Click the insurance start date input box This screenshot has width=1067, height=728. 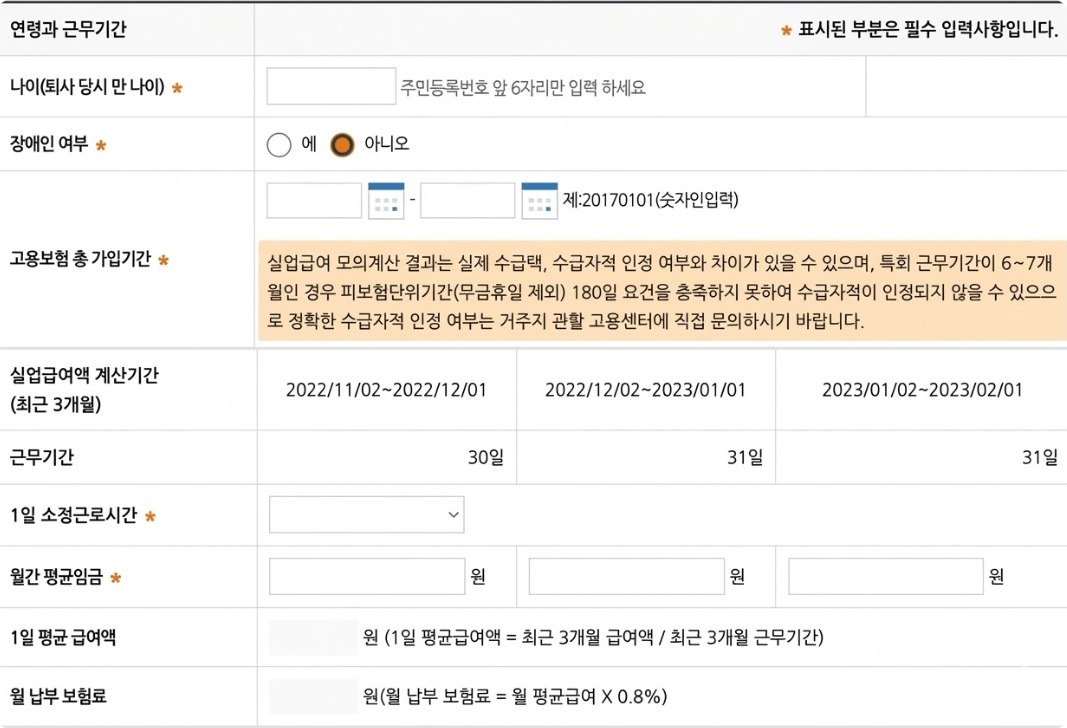313,199
